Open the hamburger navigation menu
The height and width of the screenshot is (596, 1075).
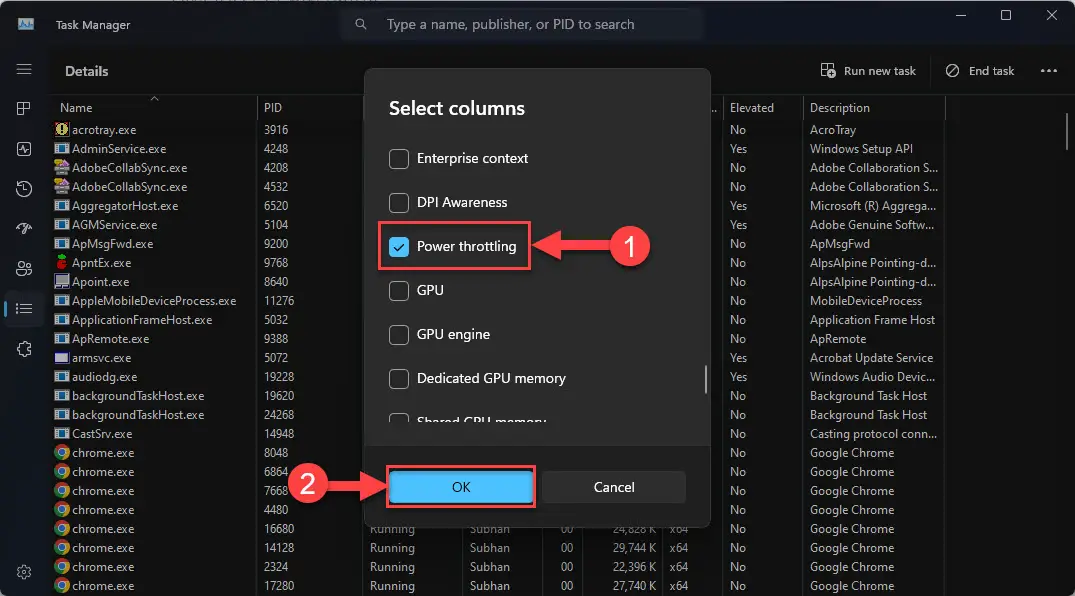coord(24,69)
